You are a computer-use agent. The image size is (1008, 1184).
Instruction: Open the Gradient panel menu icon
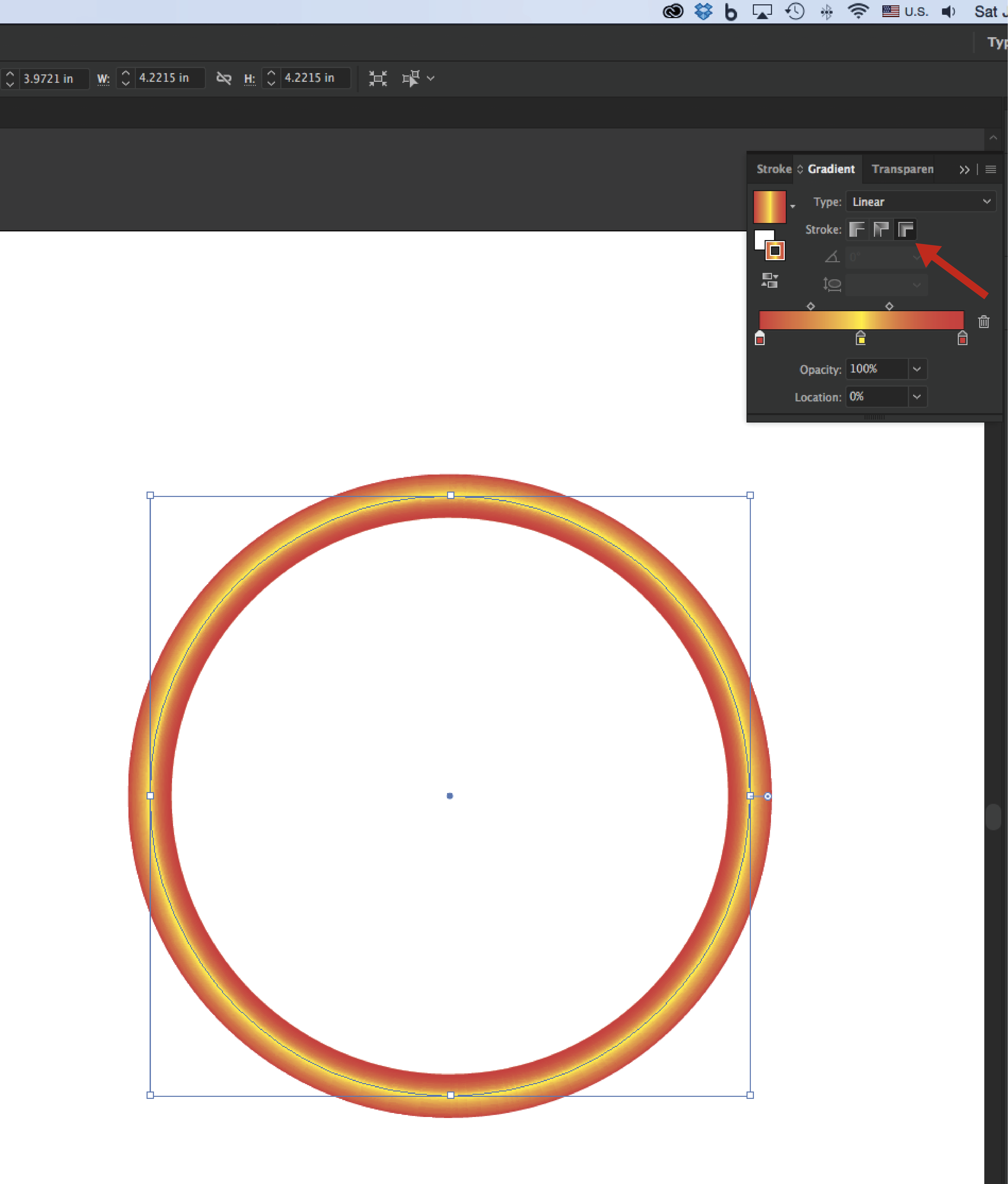[x=991, y=169]
